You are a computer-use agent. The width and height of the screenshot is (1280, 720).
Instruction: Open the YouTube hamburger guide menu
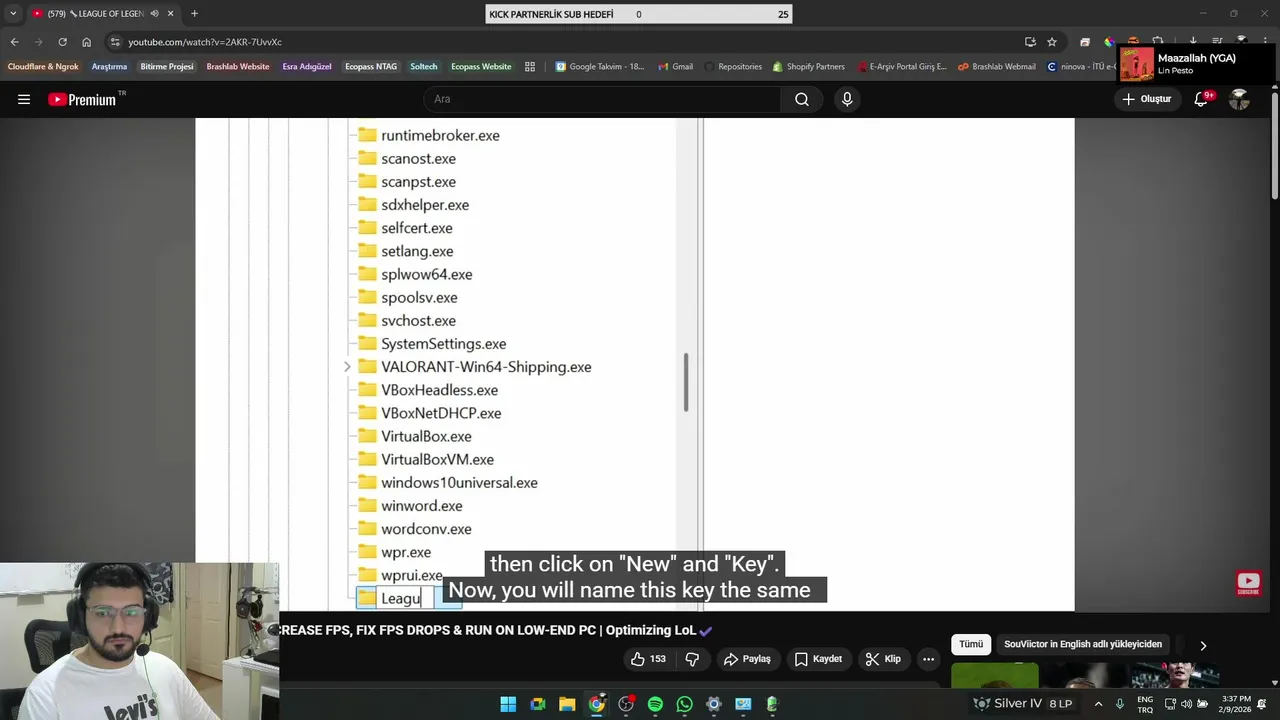(x=24, y=99)
